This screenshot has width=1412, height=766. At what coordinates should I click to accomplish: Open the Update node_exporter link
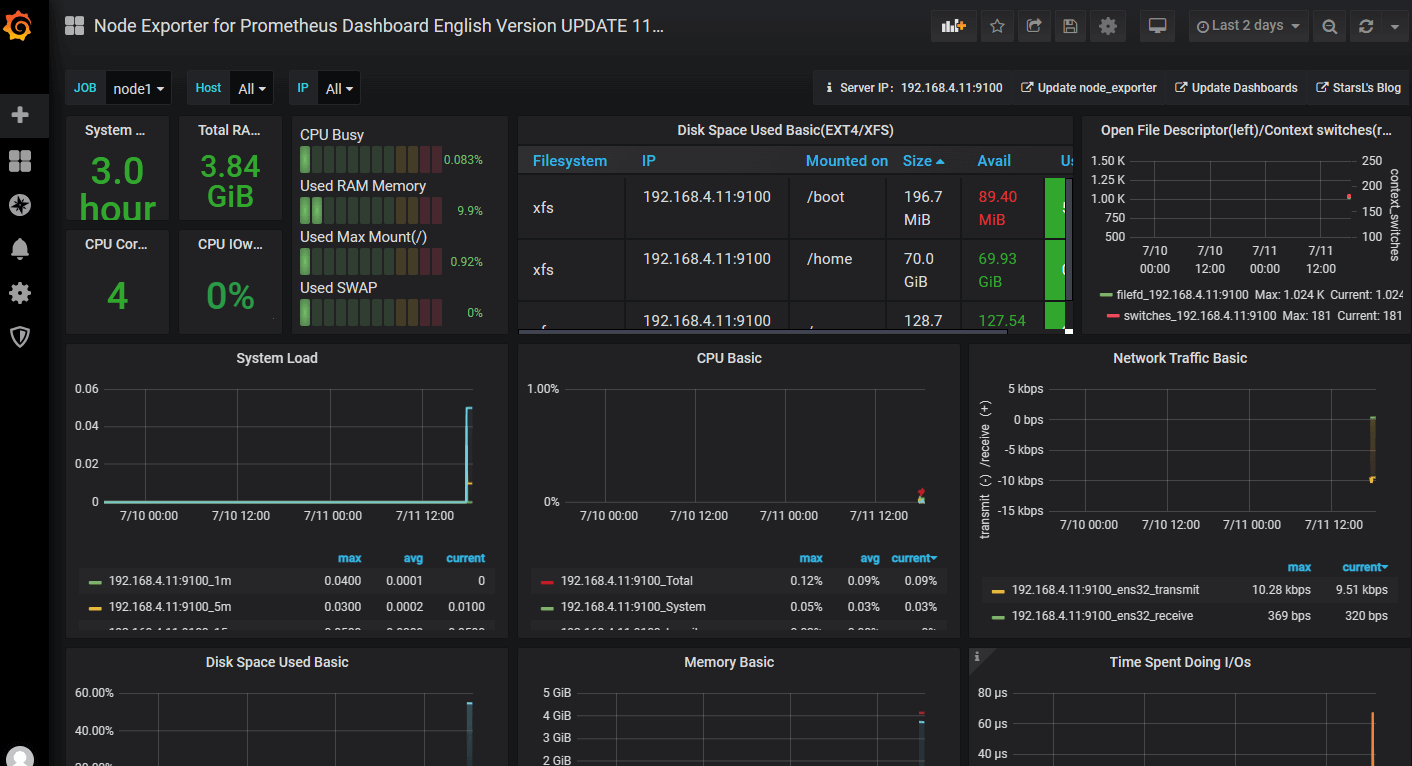(1088, 88)
